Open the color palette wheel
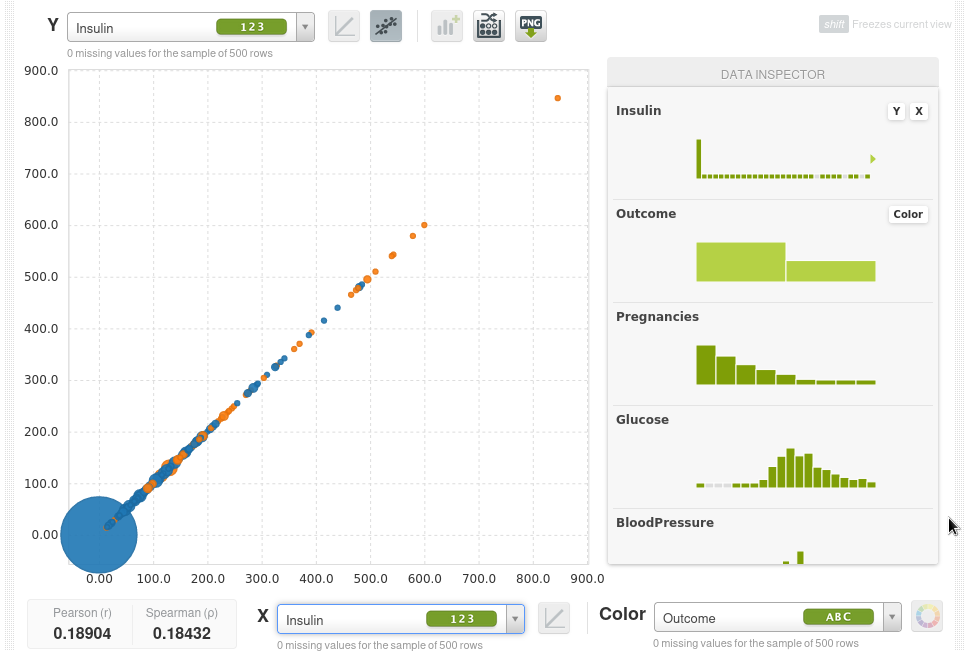The width and height of the screenshot is (973, 651). (927, 617)
